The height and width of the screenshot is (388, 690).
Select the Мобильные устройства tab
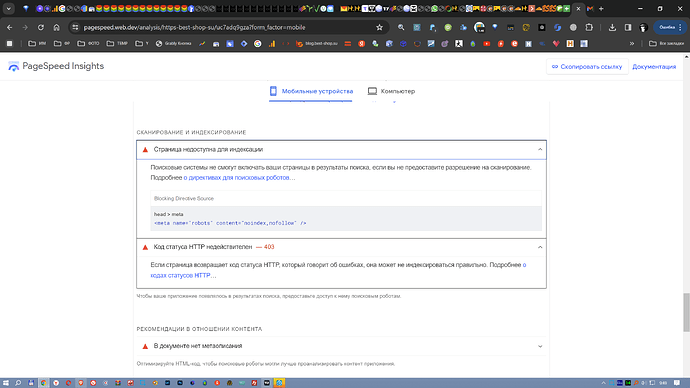pos(311,91)
